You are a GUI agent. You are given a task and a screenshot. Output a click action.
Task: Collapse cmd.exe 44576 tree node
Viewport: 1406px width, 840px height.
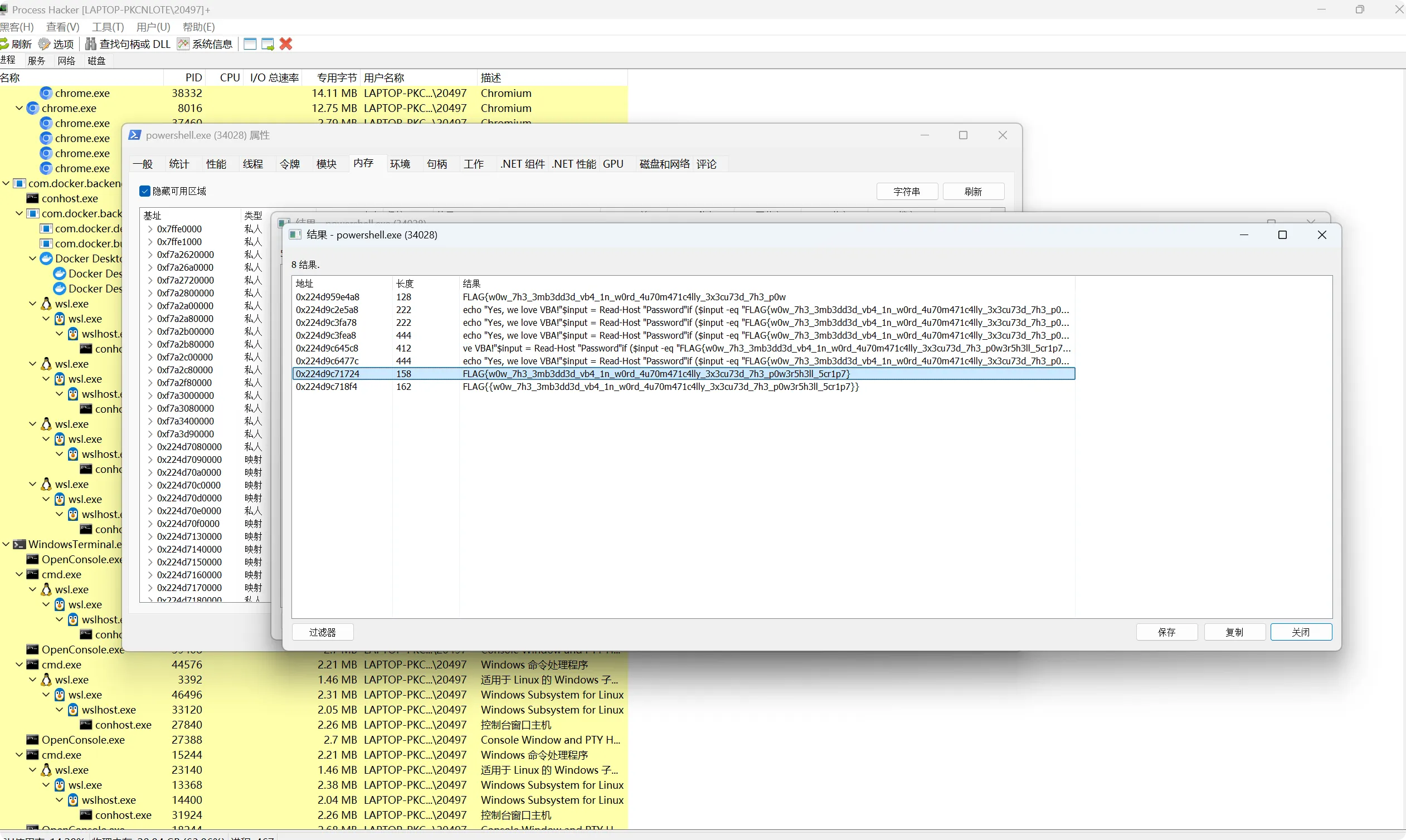pyautogui.click(x=20, y=665)
